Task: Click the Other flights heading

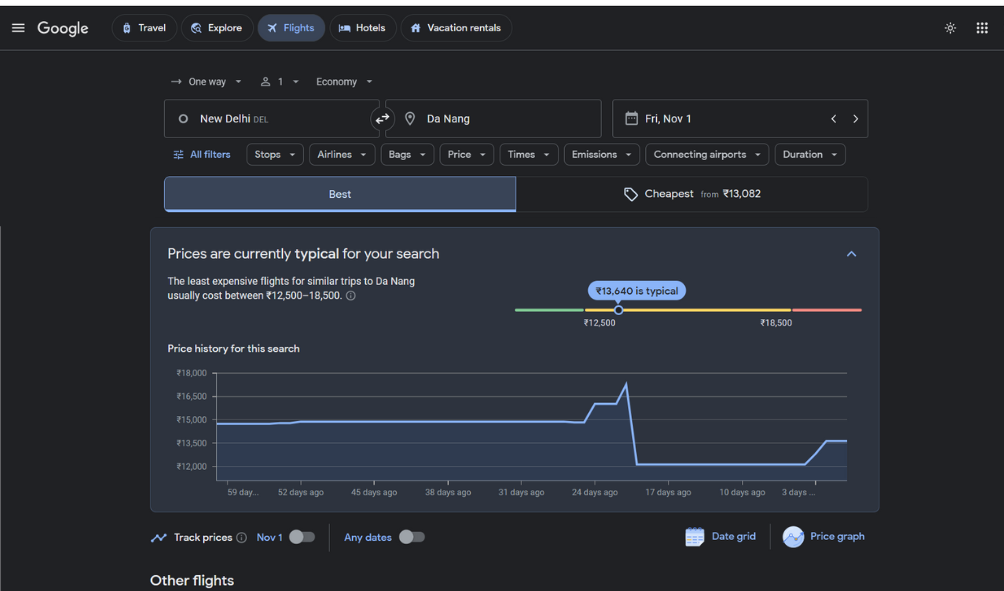Action: tap(192, 581)
